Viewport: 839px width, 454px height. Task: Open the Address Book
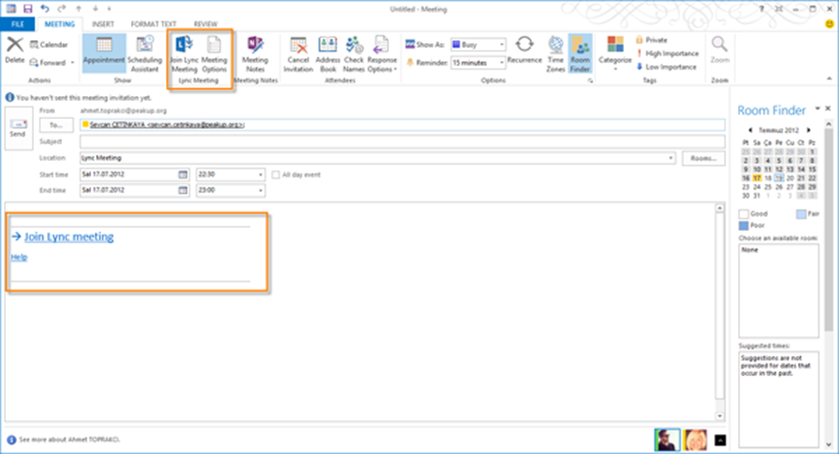tap(327, 54)
